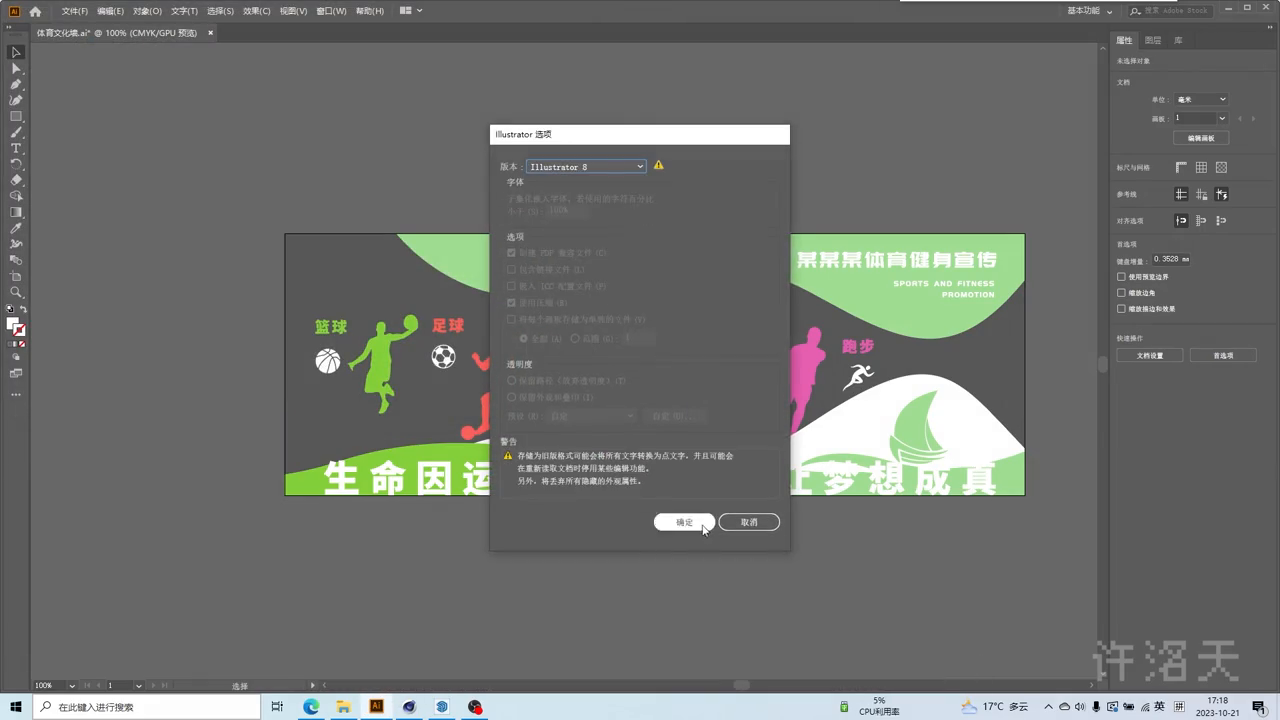Select the Gradient tool
Viewport: 1280px width, 720px height.
[x=16, y=212]
